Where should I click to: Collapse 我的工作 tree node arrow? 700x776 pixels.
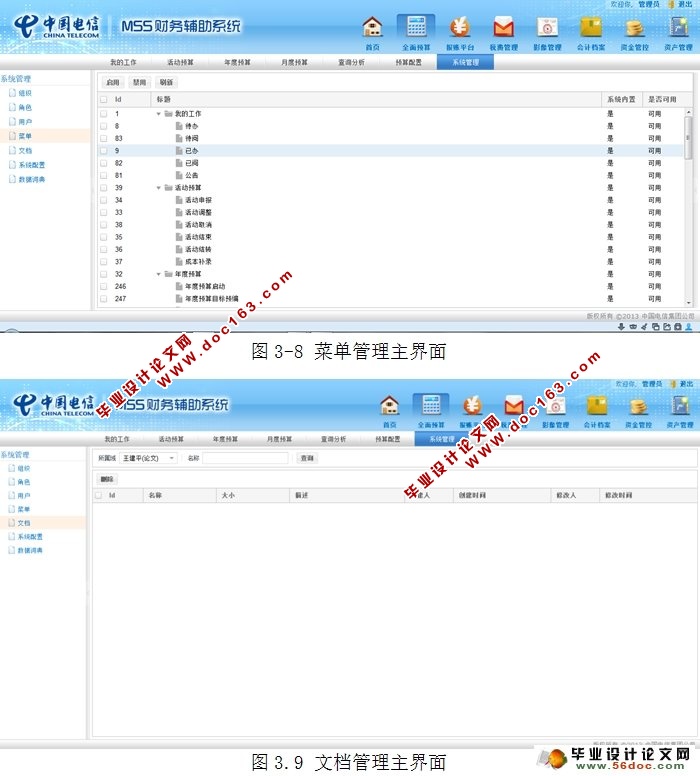point(158,114)
